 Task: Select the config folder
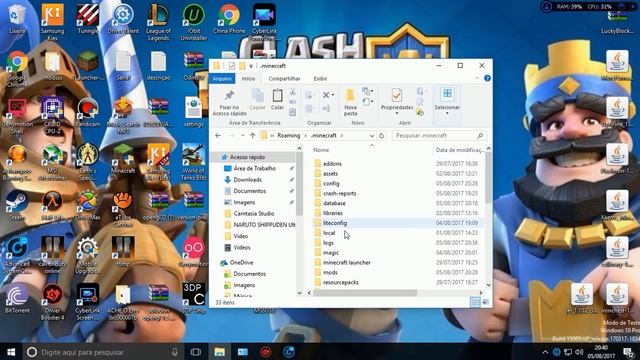pyautogui.click(x=331, y=184)
